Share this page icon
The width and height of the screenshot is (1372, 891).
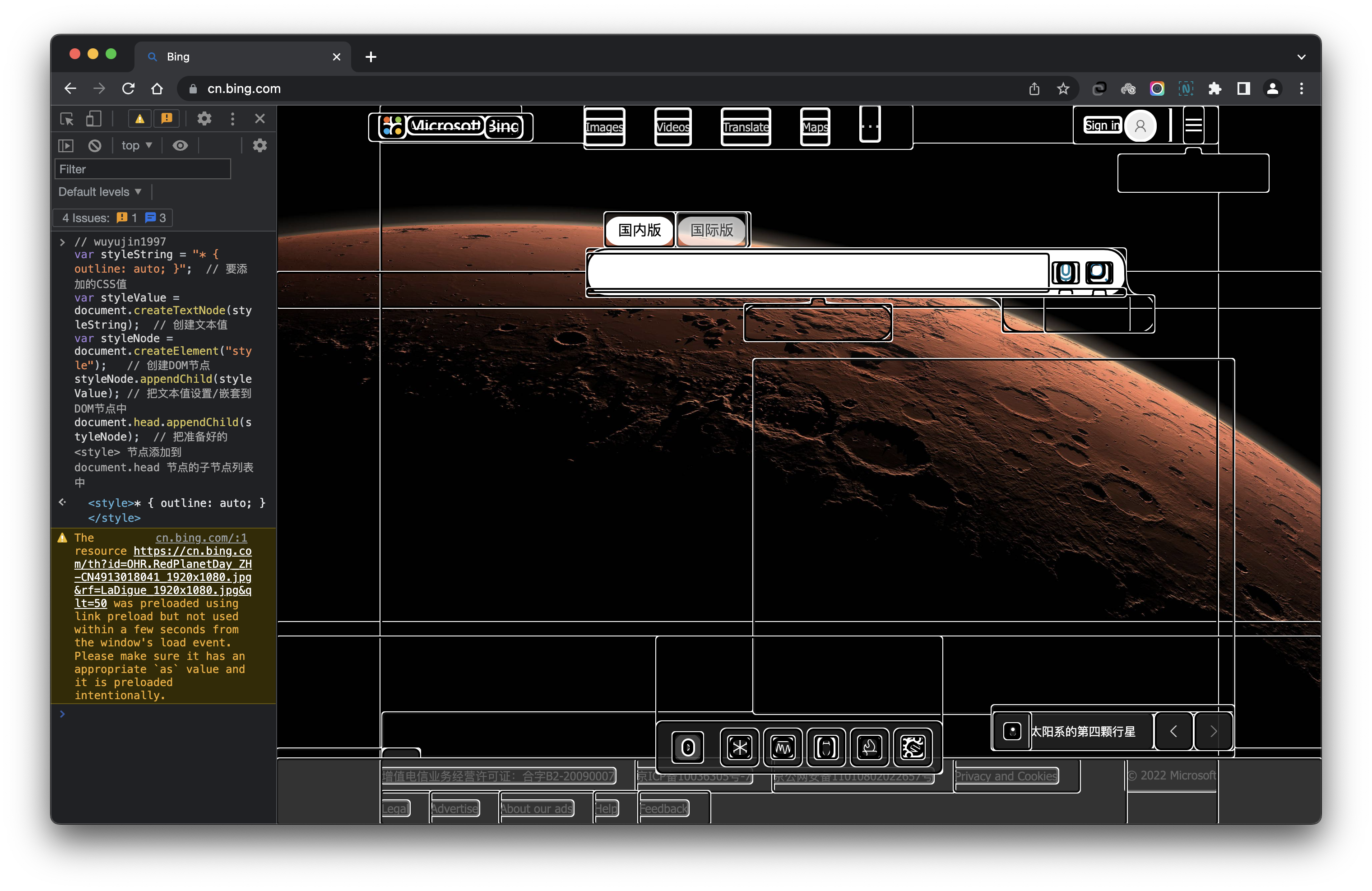[x=1034, y=89]
